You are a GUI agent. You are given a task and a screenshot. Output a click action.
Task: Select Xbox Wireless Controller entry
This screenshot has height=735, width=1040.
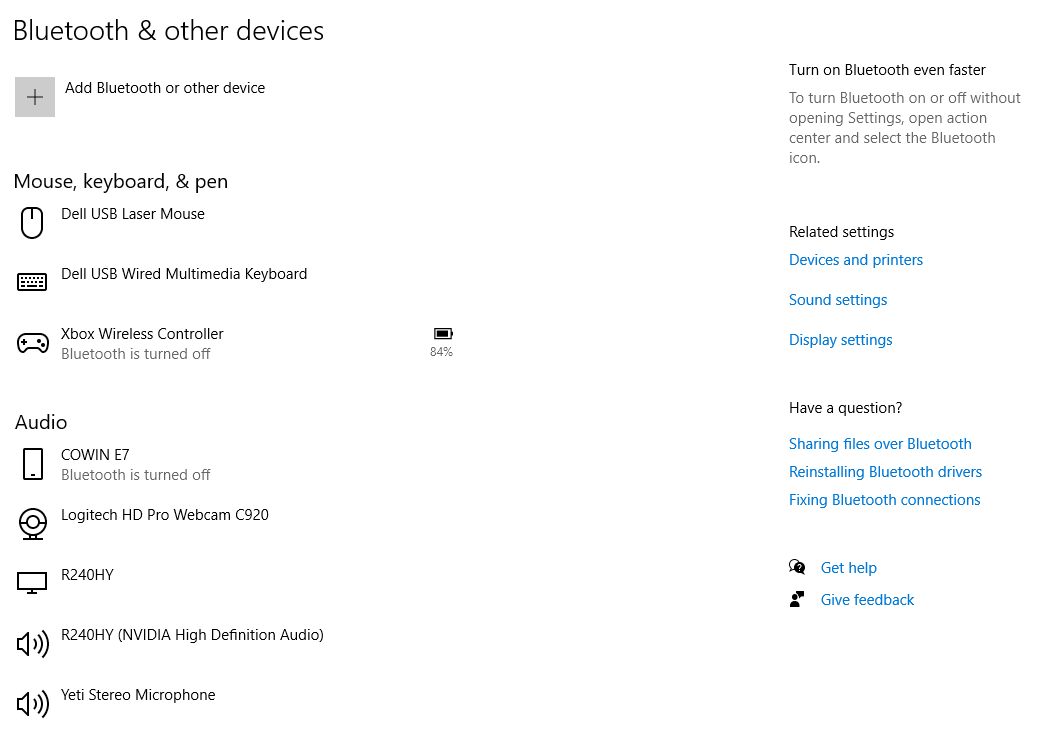pyautogui.click(x=142, y=334)
